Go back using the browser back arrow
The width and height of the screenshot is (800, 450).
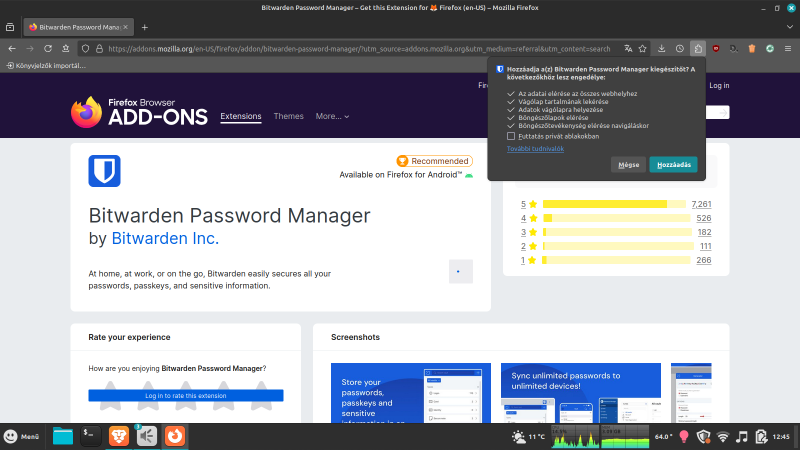pos(12,48)
